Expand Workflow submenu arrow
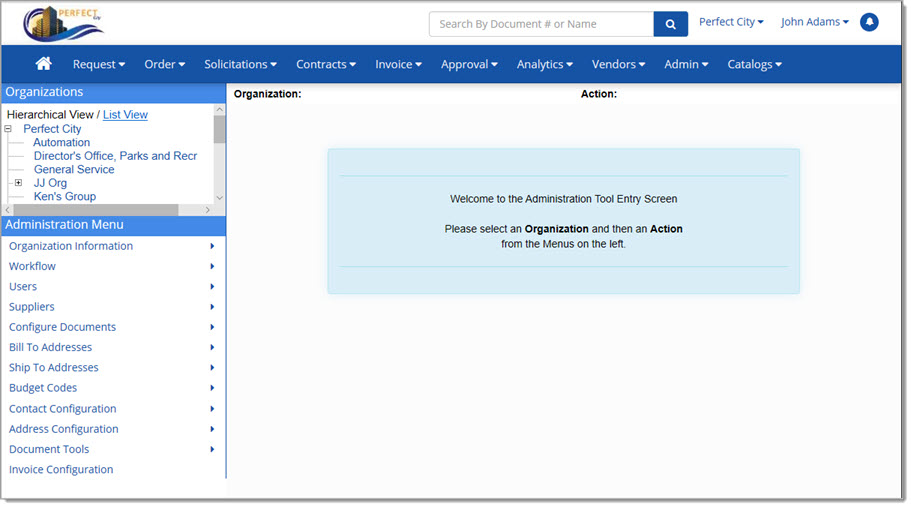The image size is (911, 507). coord(212,267)
